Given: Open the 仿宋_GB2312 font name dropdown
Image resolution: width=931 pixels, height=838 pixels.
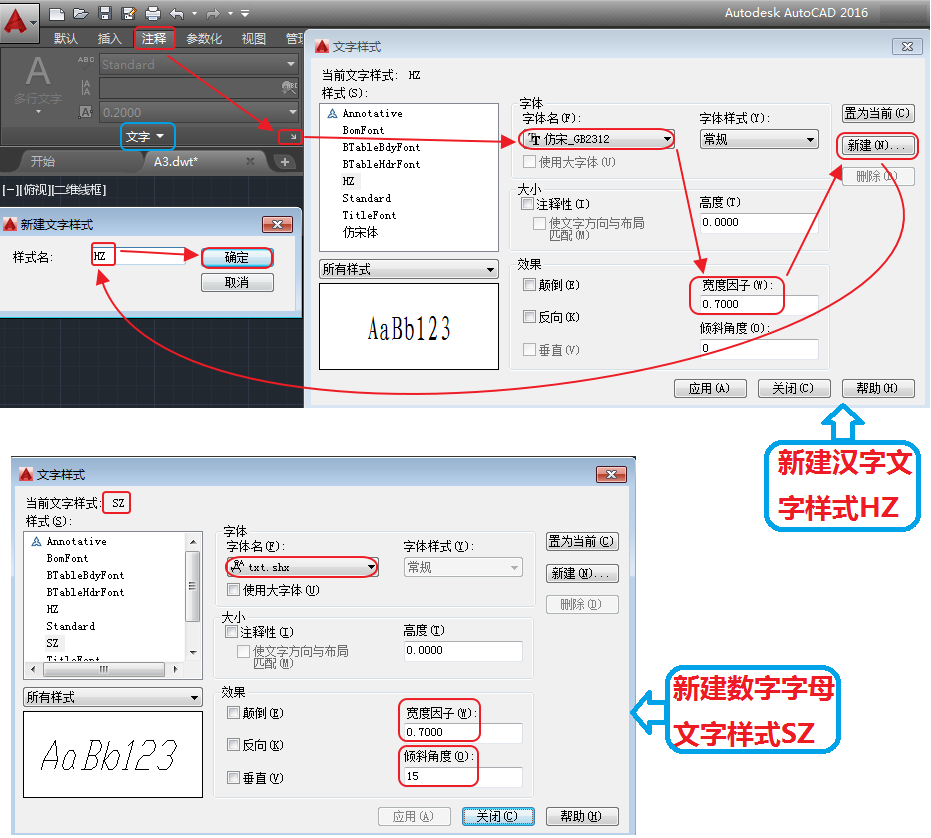Looking at the screenshot, I should 598,139.
